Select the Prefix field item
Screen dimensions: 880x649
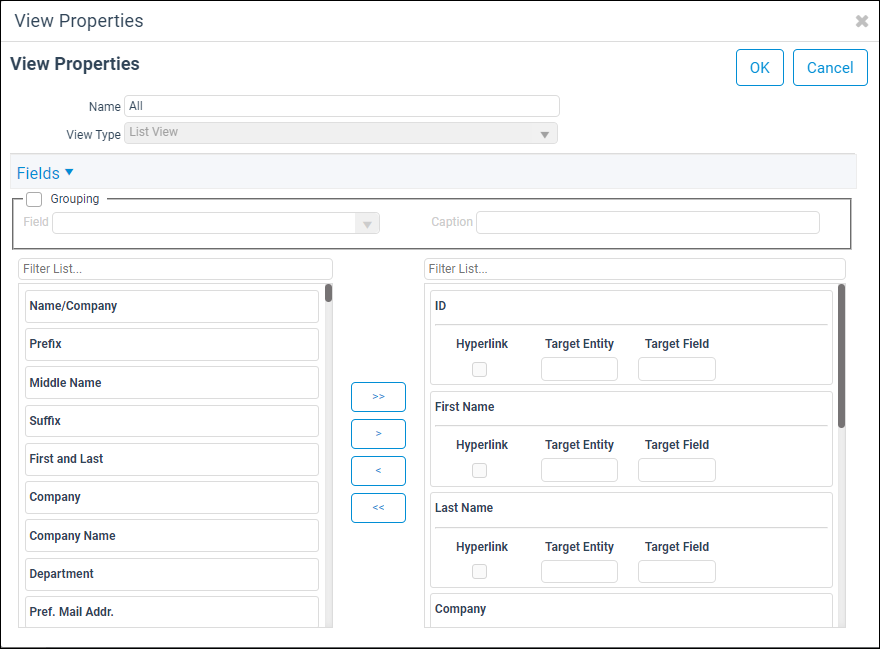click(x=172, y=344)
